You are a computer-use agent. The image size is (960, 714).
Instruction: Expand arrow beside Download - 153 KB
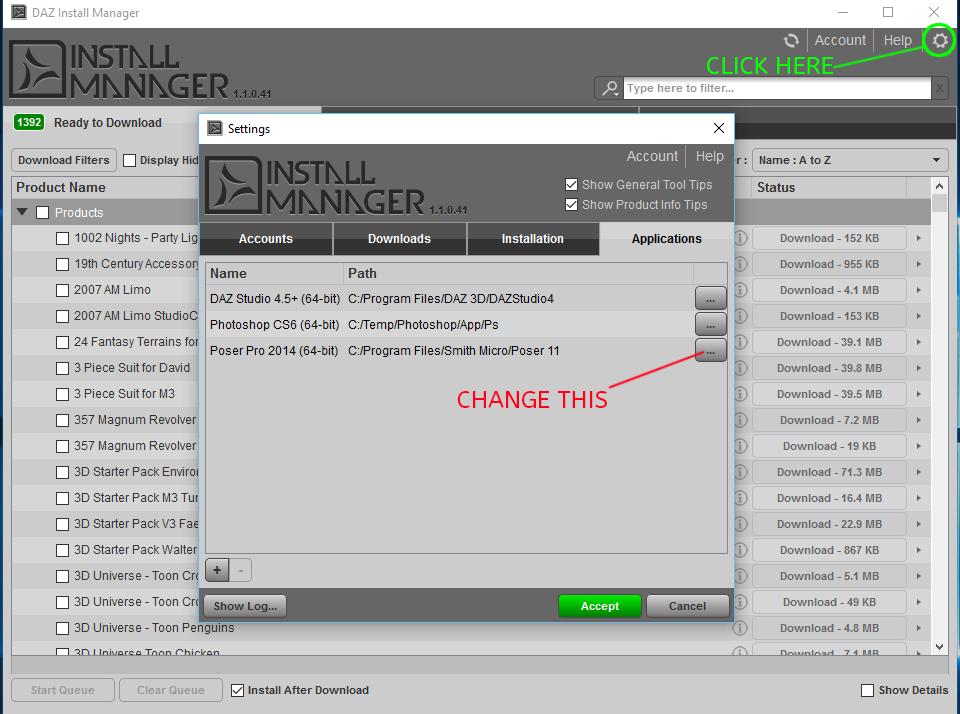(x=918, y=316)
